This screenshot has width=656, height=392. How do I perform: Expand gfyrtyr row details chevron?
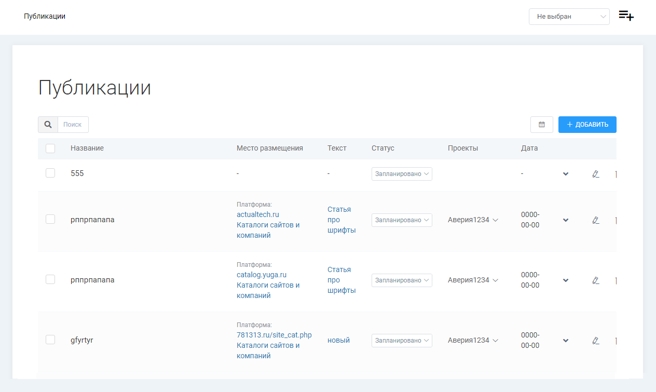(565, 341)
